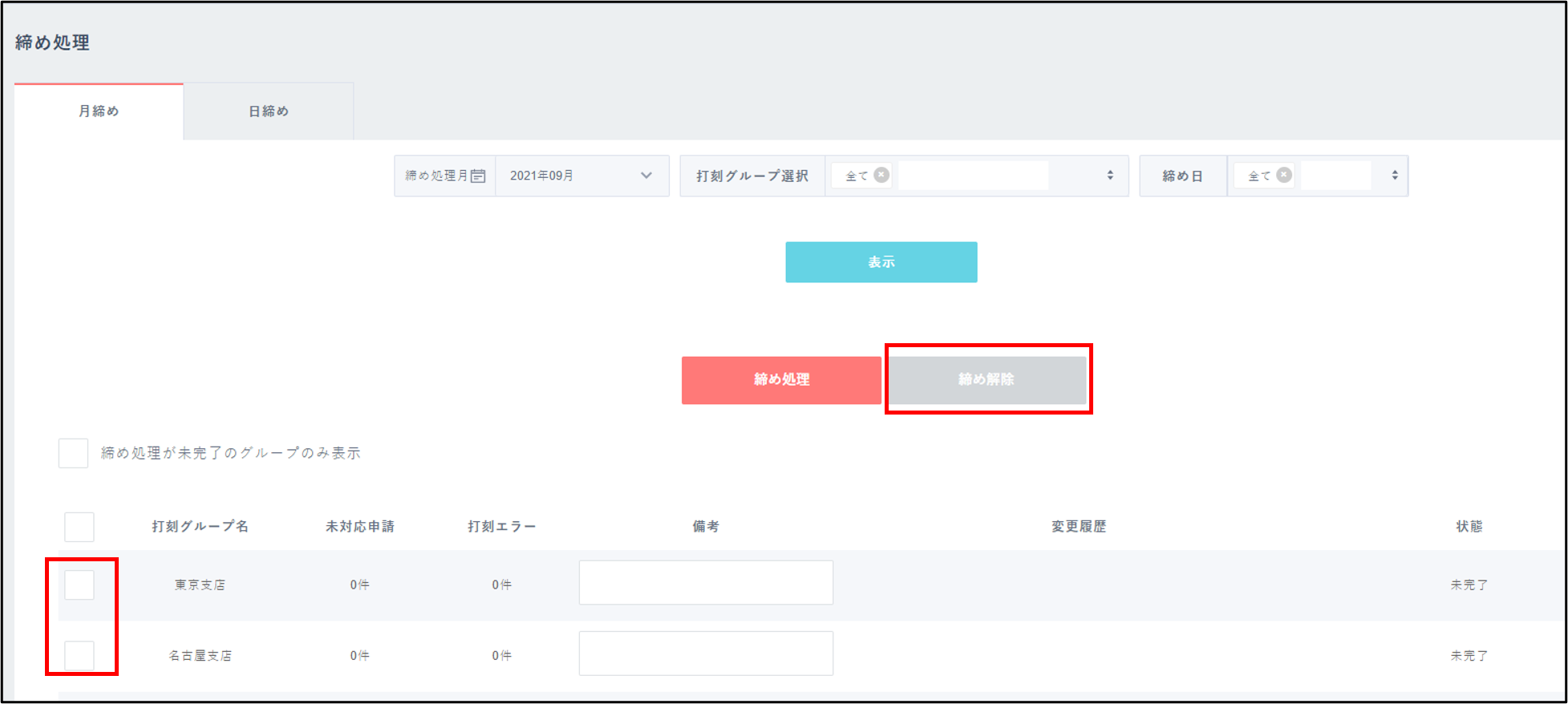The image size is (1568, 704).
Task: Click the 締め日 text input area
Action: (1335, 176)
